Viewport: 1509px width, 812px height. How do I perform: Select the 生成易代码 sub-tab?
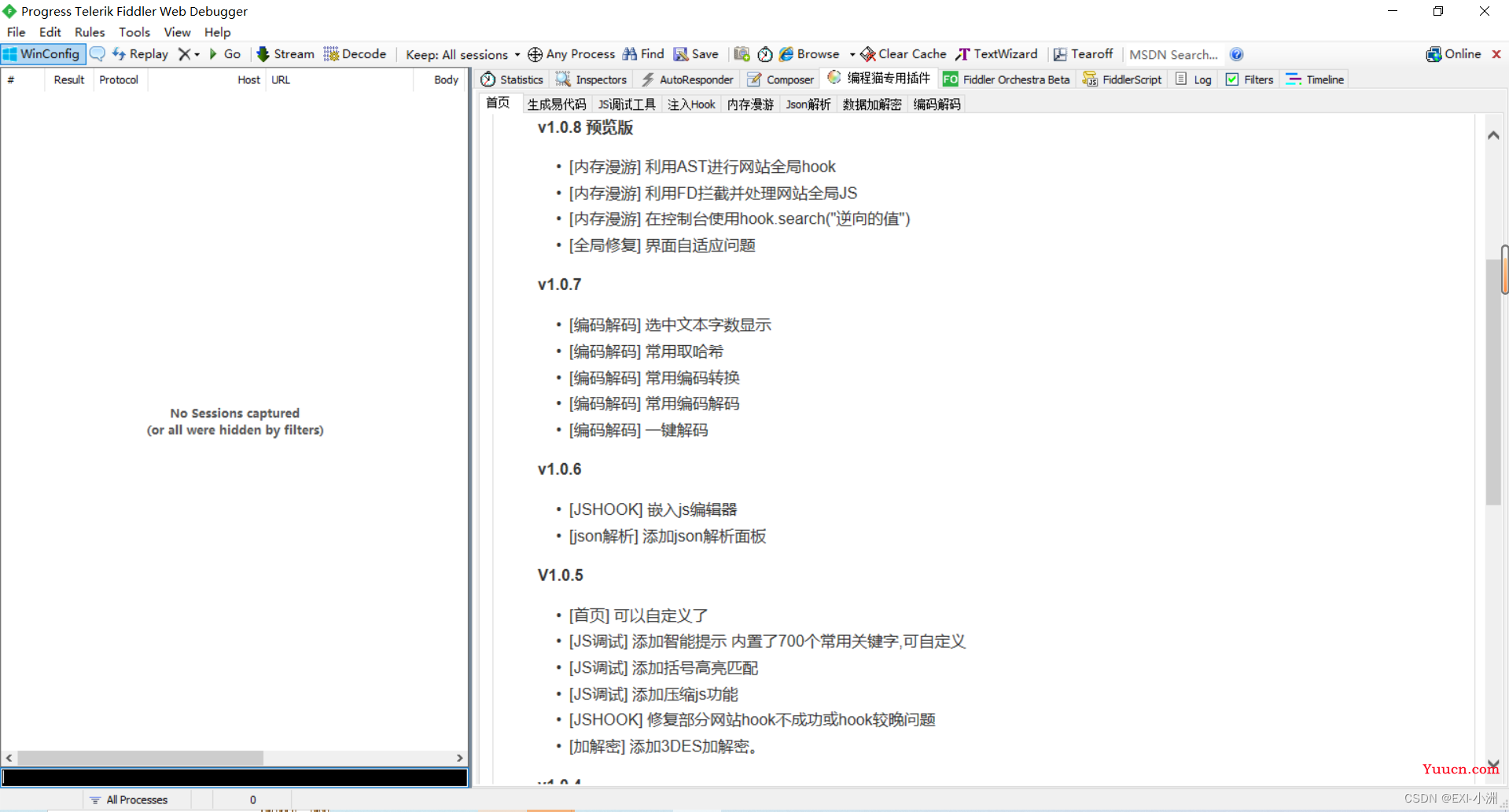point(557,105)
